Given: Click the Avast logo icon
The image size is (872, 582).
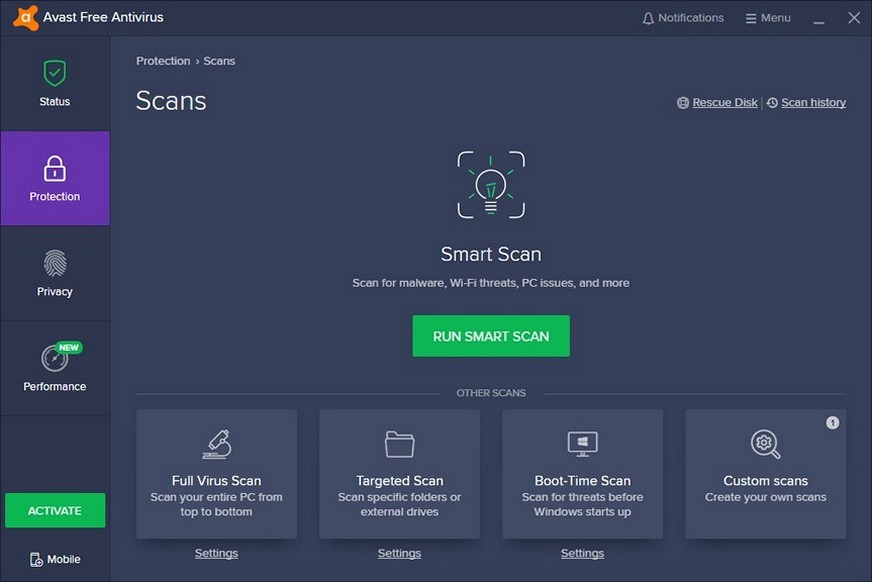Looking at the screenshot, I should pyautogui.click(x=26, y=18).
